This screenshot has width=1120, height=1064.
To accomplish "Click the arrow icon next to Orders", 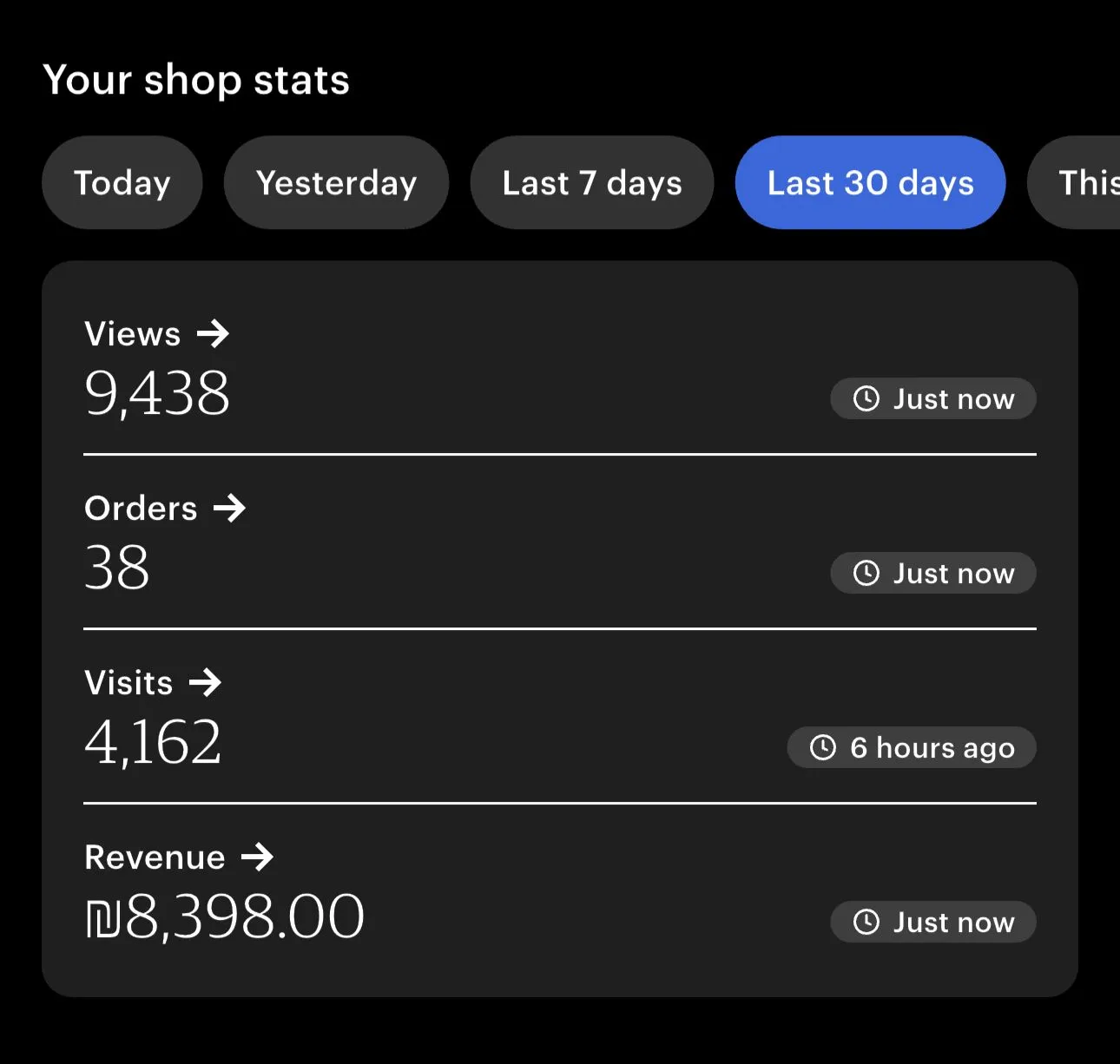I will (x=230, y=509).
